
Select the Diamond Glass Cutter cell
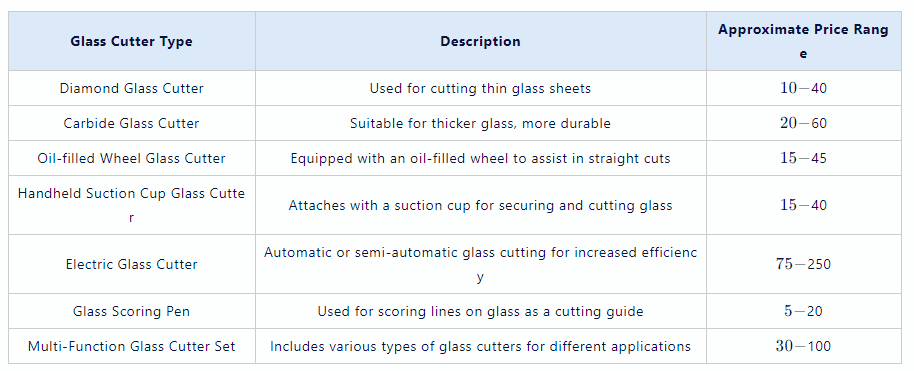[x=132, y=89]
